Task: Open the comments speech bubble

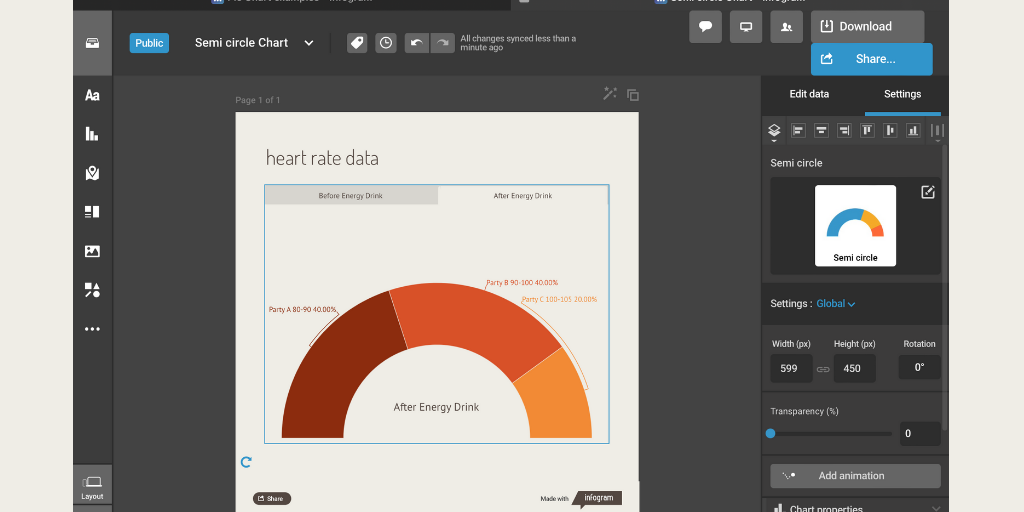Action: 705,27
